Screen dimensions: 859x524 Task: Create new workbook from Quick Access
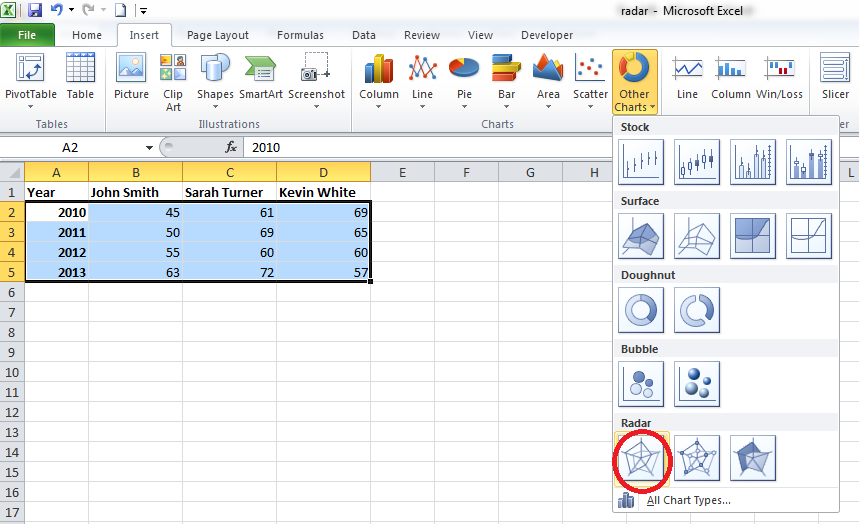pyautogui.click(x=121, y=10)
